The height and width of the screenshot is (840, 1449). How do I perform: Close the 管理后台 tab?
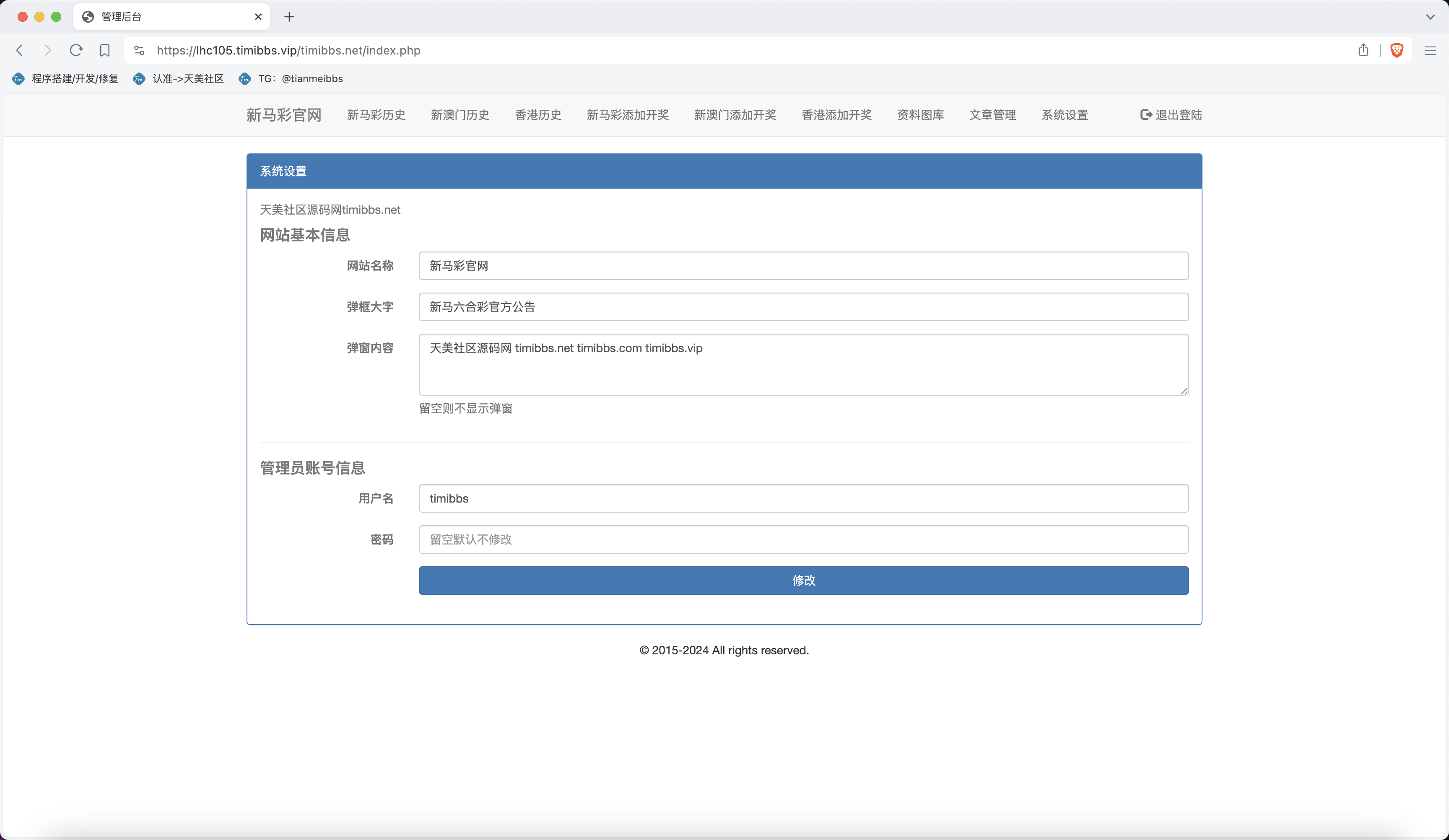click(258, 17)
